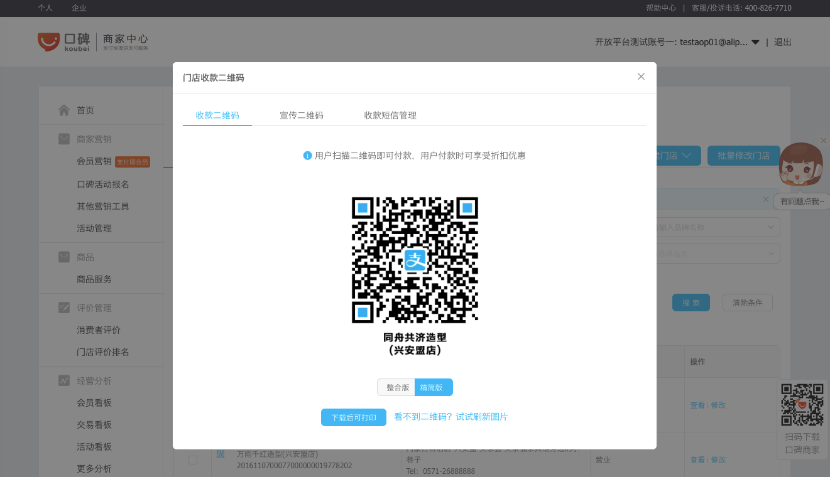The image size is (830, 477).
Task: Open 帮助中心 link
Action: pyautogui.click(x=661, y=8)
